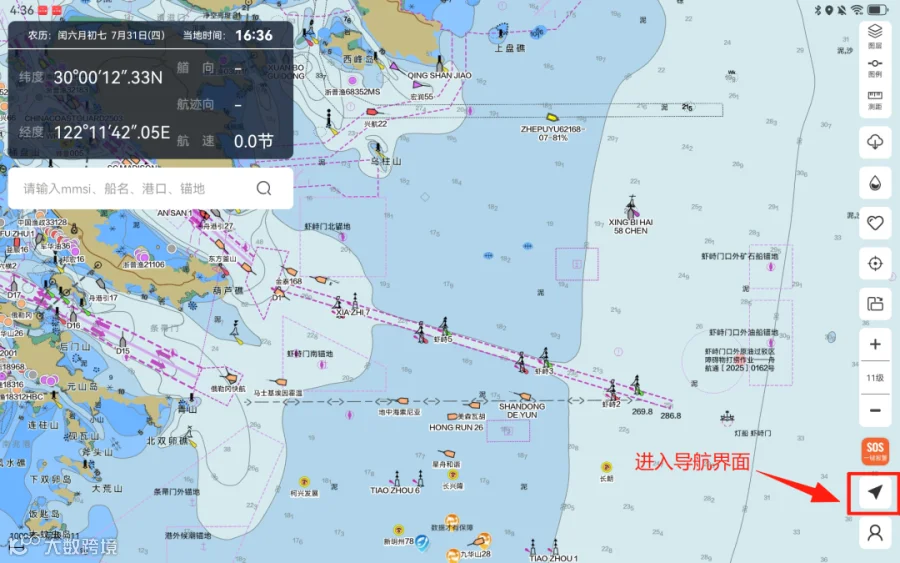Tap the Wi-Fi status icon
This screenshot has width=900, height=563.
[857, 10]
